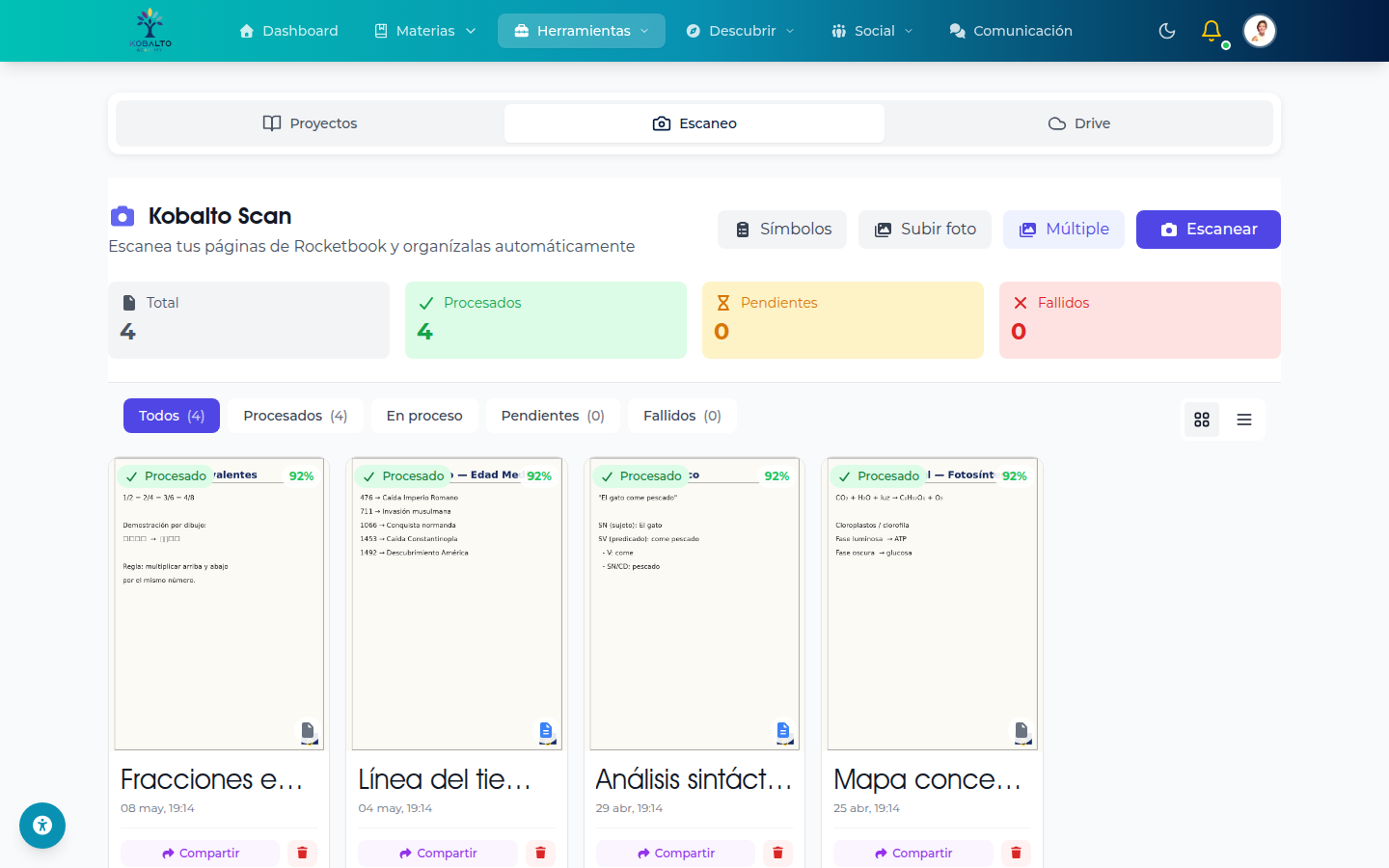Click document icon on Análisis sintáctico scan
The width and height of the screenshot is (1389, 868).
[783, 731]
